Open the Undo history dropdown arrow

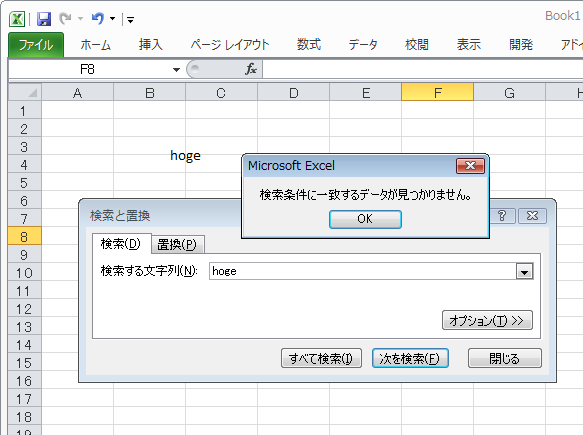click(112, 19)
